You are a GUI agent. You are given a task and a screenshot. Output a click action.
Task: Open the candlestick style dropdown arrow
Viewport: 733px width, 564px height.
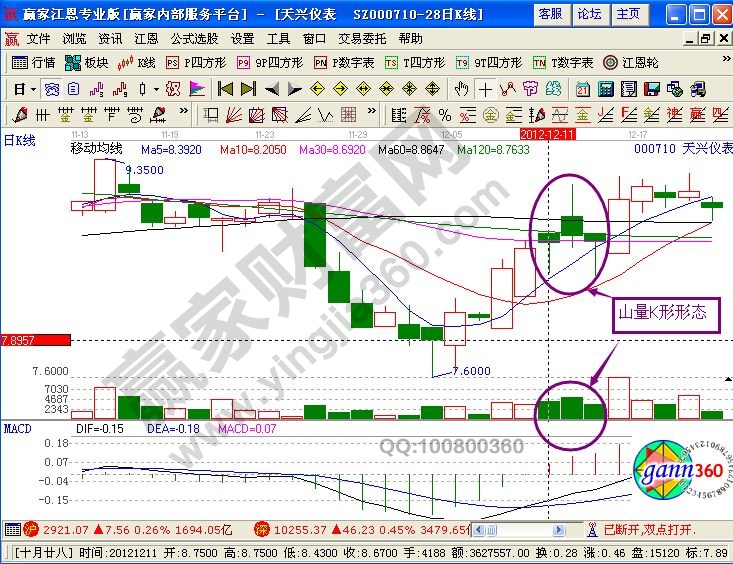[156, 88]
